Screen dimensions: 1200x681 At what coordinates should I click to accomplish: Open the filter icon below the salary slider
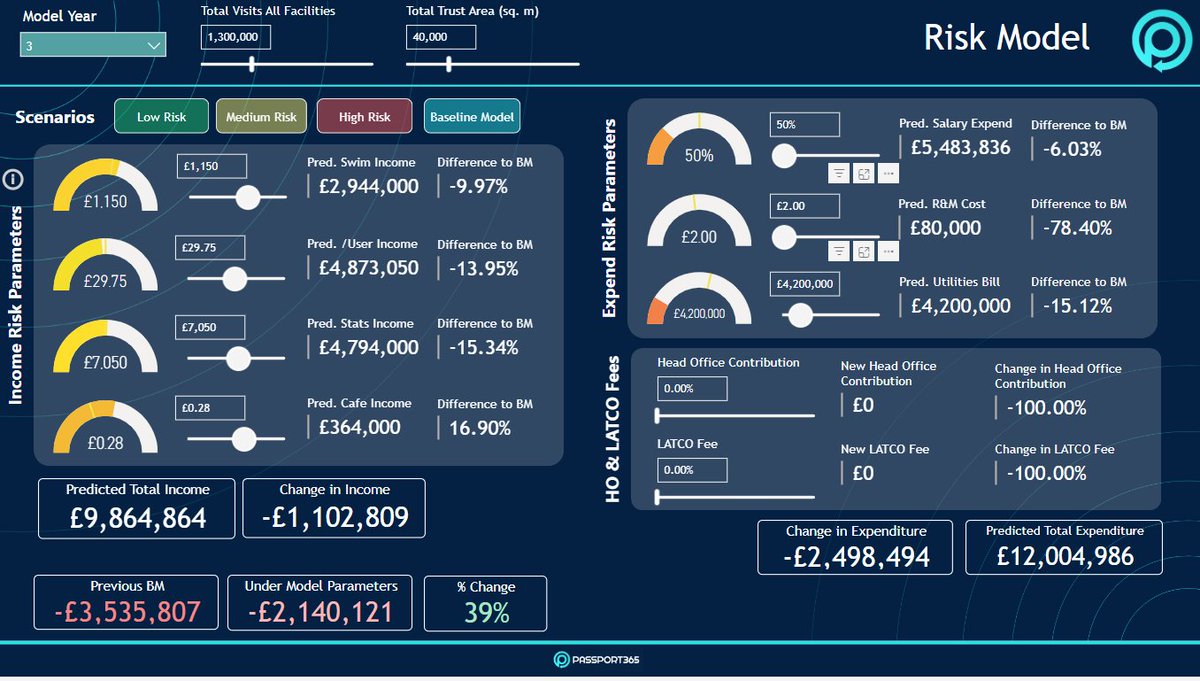coord(838,172)
